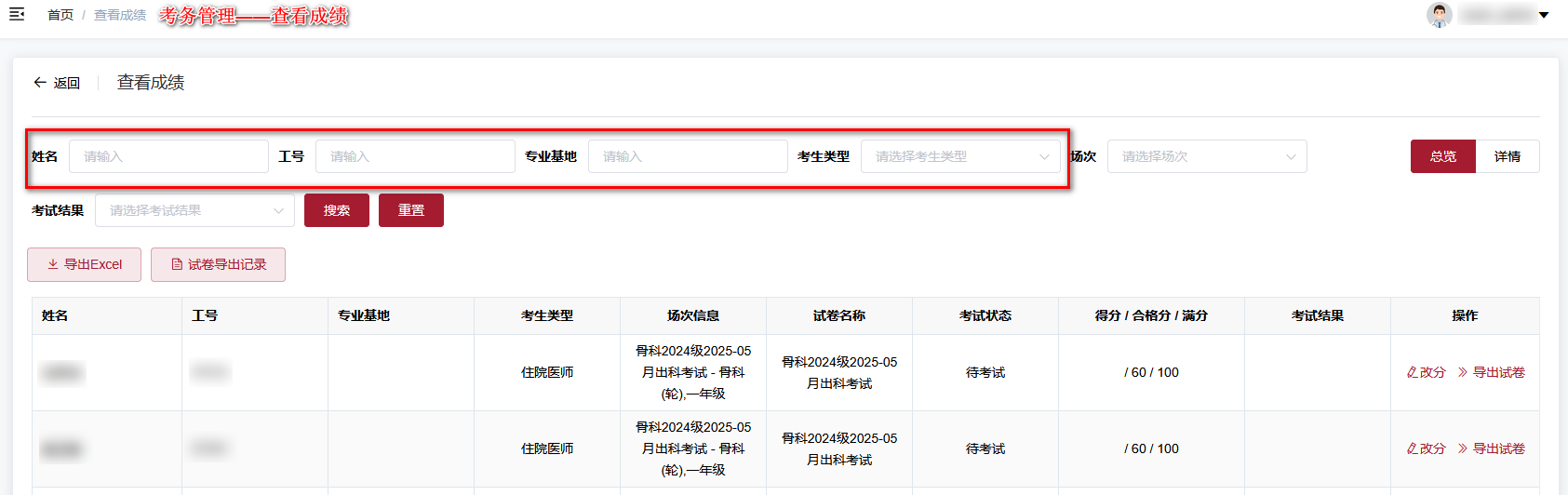Click the 考试状态 column header
Image resolution: width=1568 pixels, height=495 pixels.
click(985, 315)
